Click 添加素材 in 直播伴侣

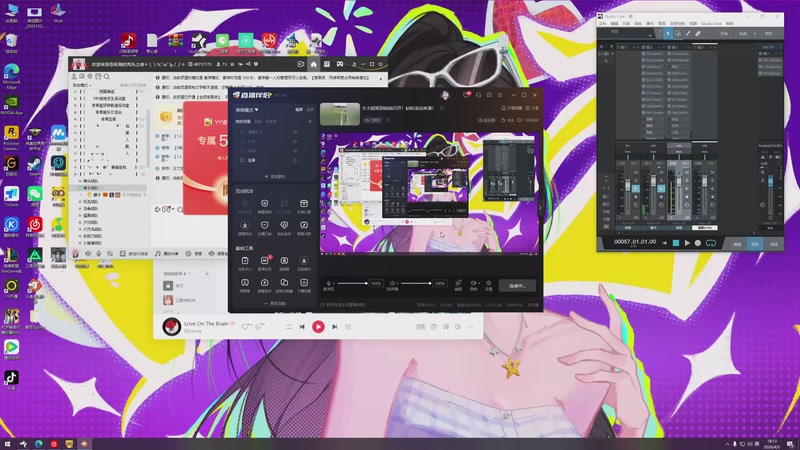274,177
